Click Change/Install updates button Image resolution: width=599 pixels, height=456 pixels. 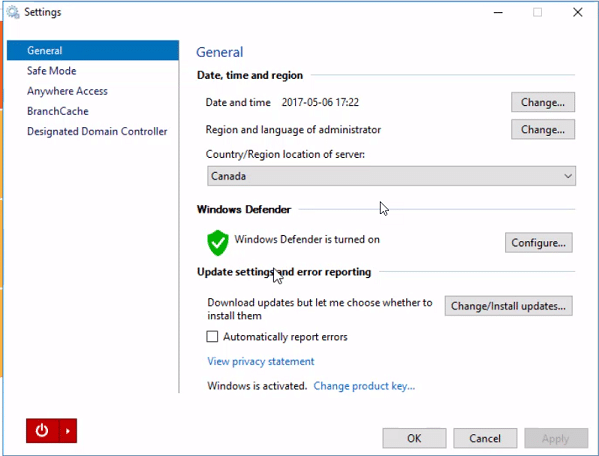[508, 306]
